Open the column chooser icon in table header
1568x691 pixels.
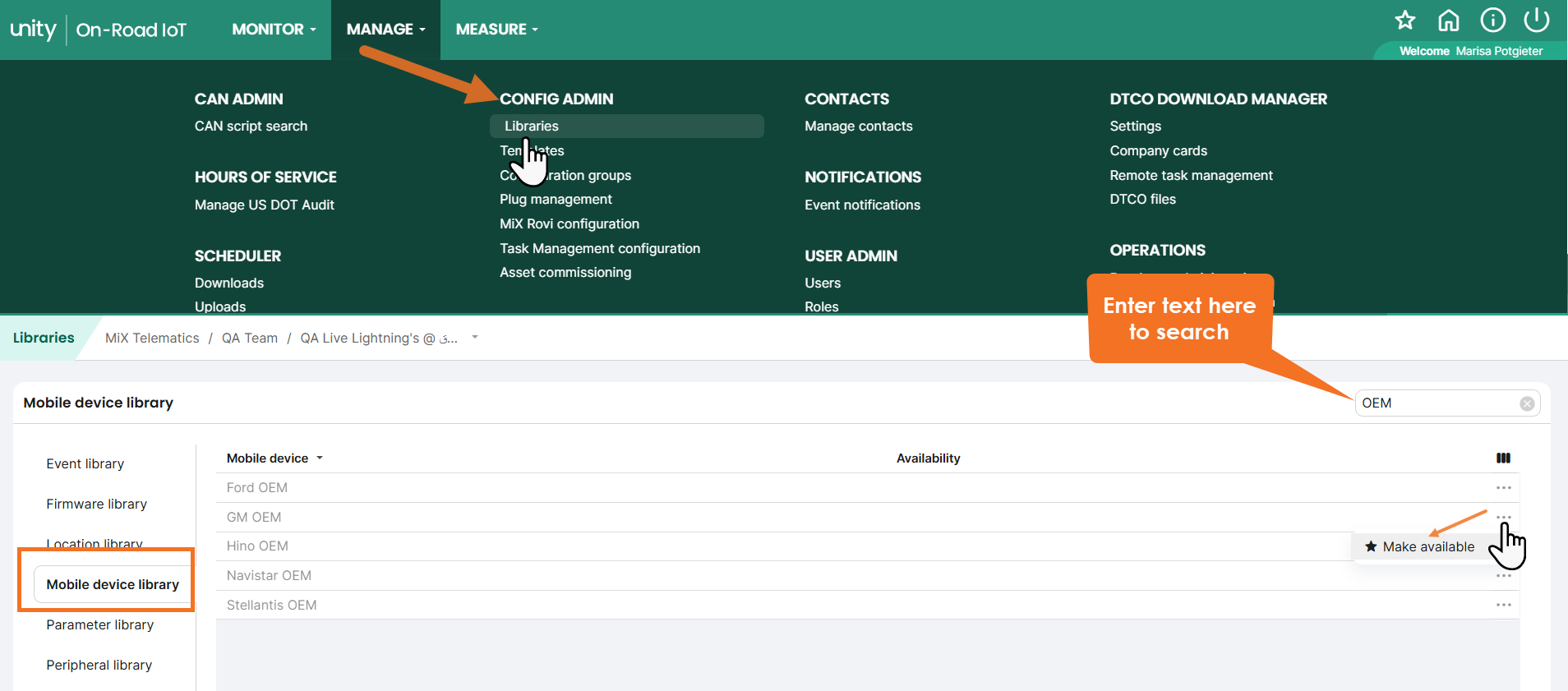click(1504, 458)
